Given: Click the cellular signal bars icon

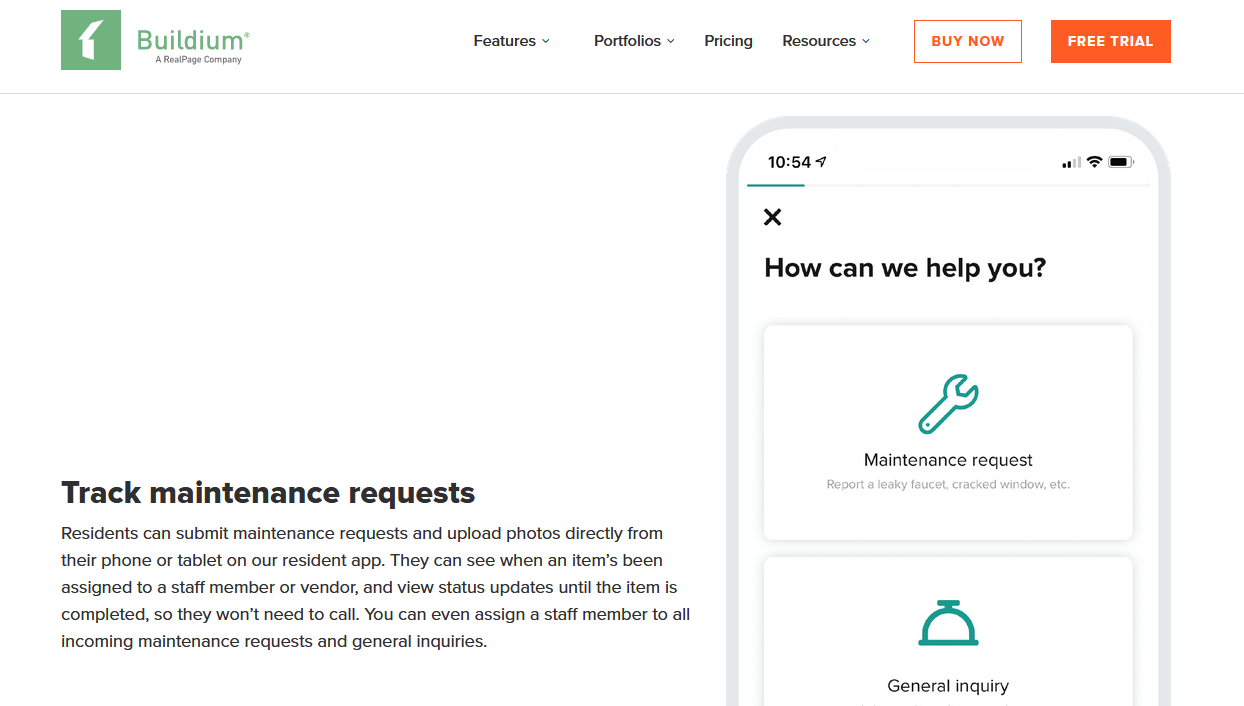Looking at the screenshot, I should (1072, 162).
